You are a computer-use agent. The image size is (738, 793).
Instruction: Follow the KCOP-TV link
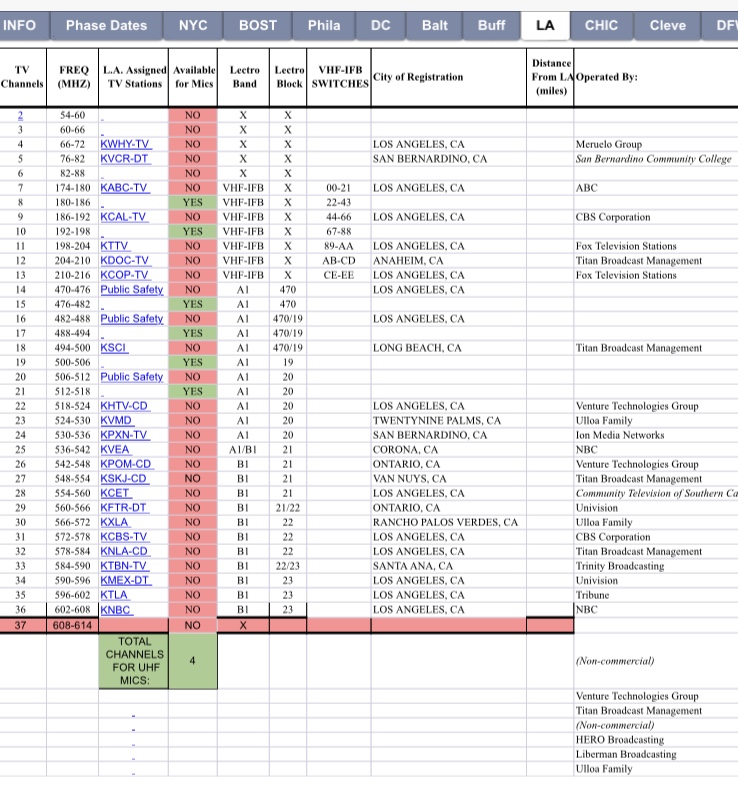click(x=125, y=275)
